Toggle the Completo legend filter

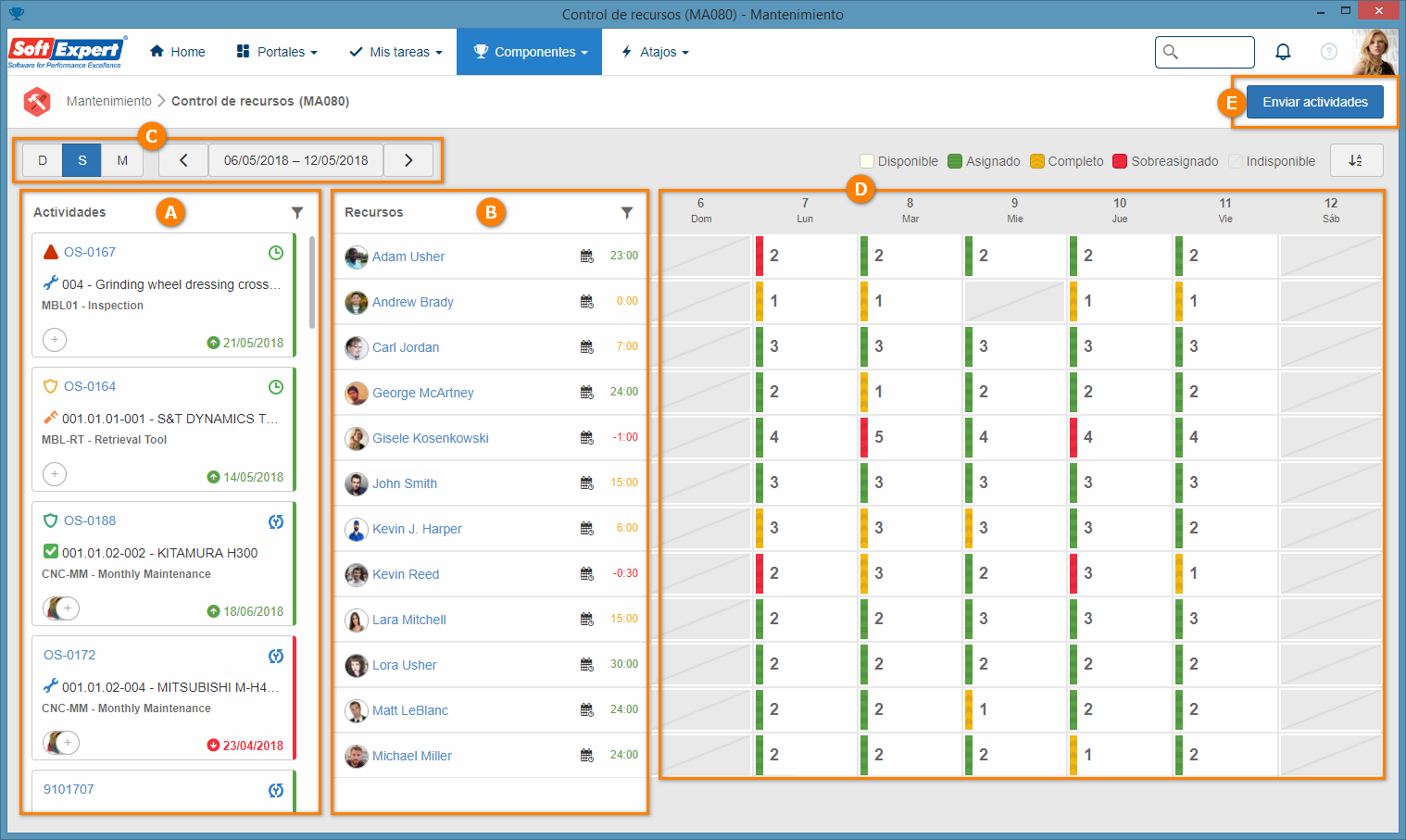(x=1066, y=161)
